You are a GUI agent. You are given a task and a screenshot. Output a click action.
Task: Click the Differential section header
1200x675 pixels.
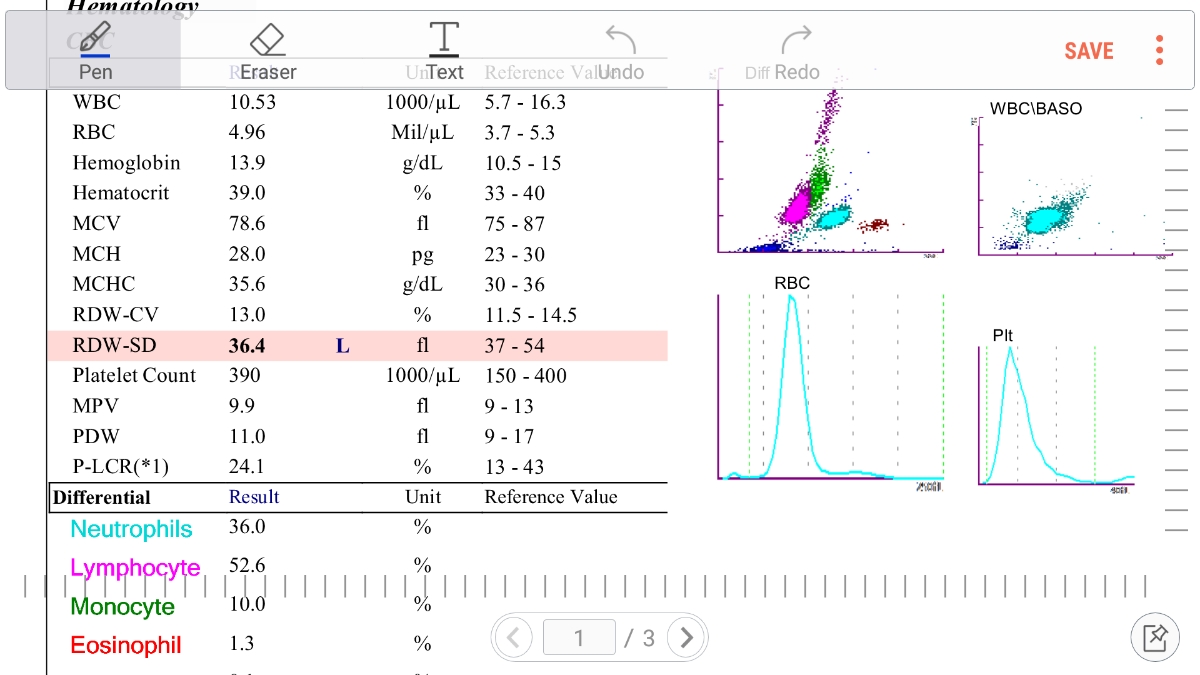[x=102, y=497]
